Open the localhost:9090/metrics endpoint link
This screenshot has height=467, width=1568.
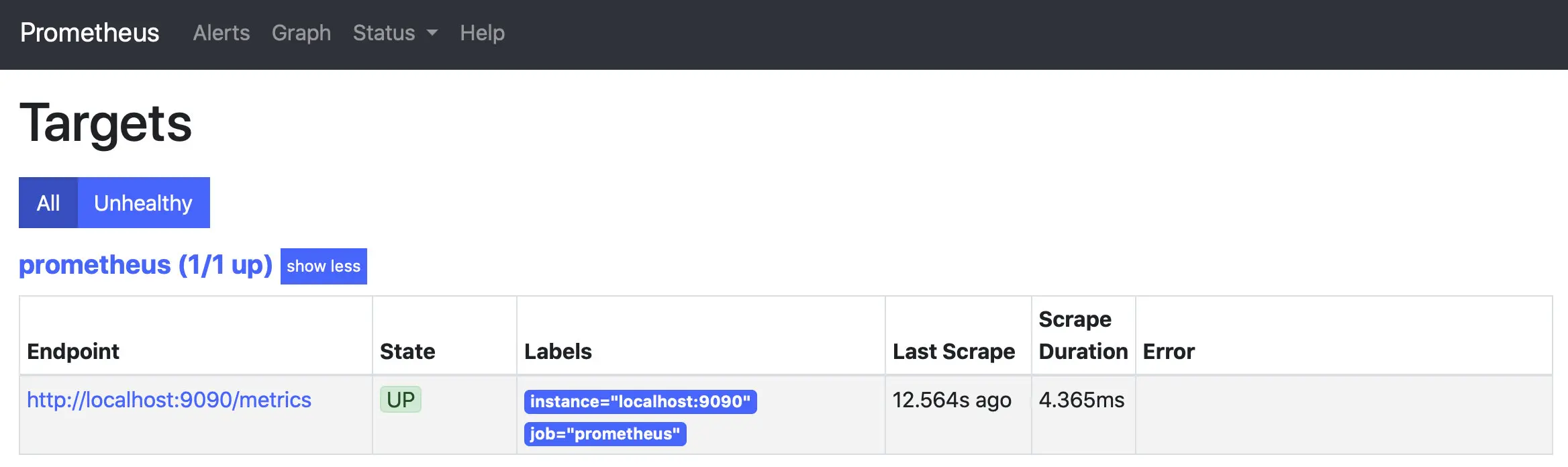coord(169,400)
